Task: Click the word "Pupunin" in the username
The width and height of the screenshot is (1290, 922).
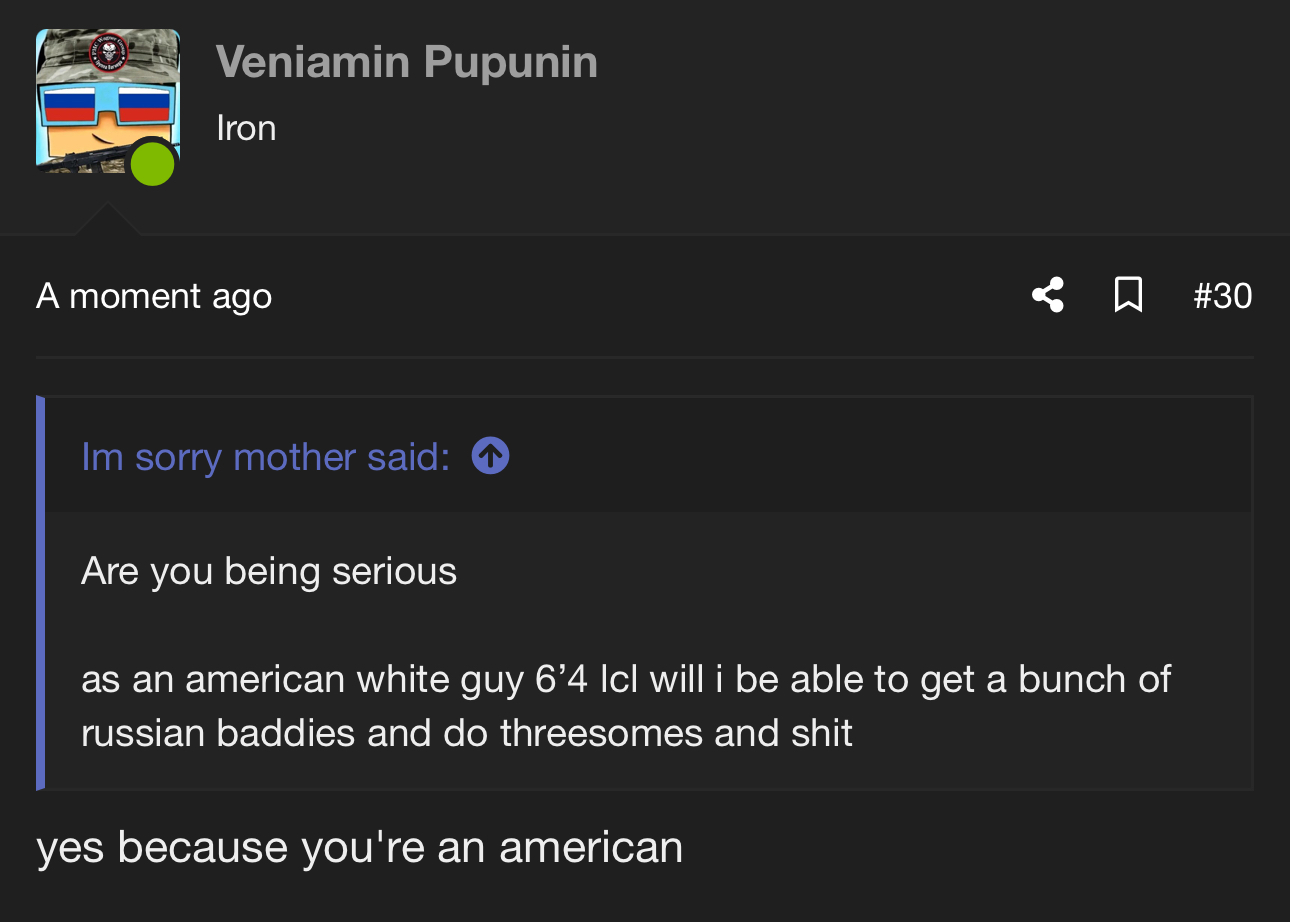Action: point(510,62)
